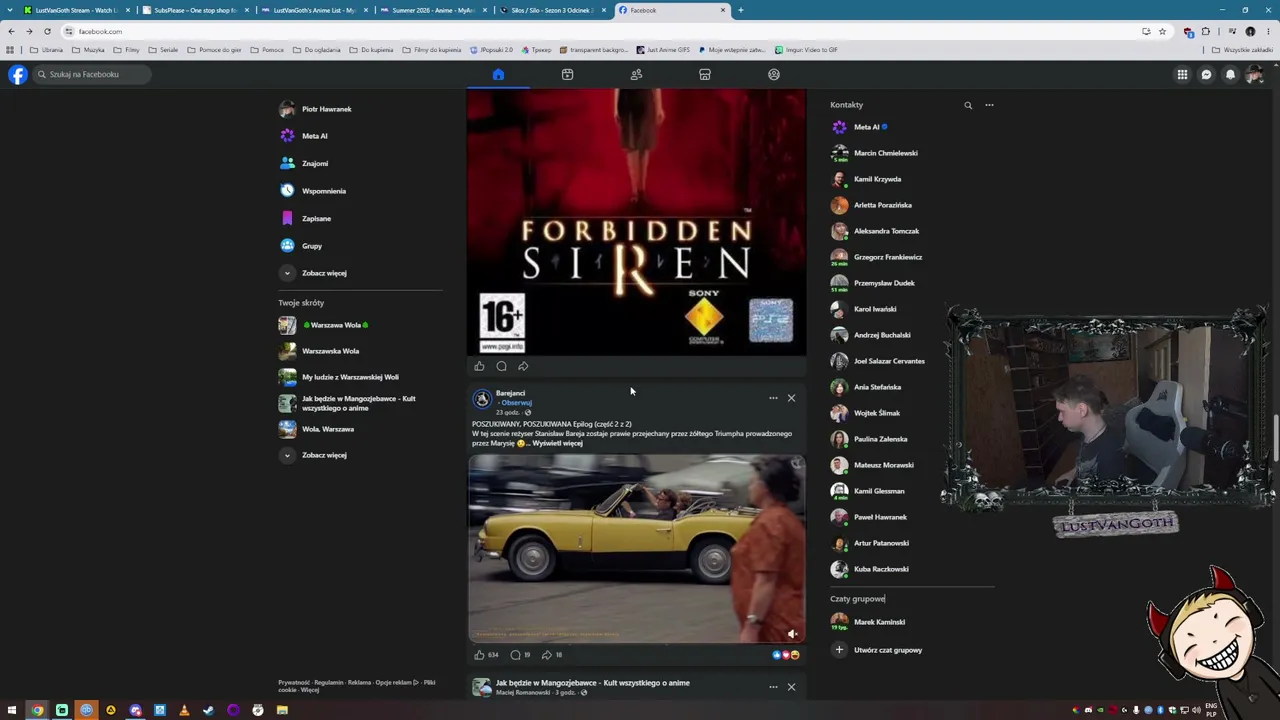Open the Seriale bookmarks folder
This screenshot has height=720, width=1280.
point(163,50)
